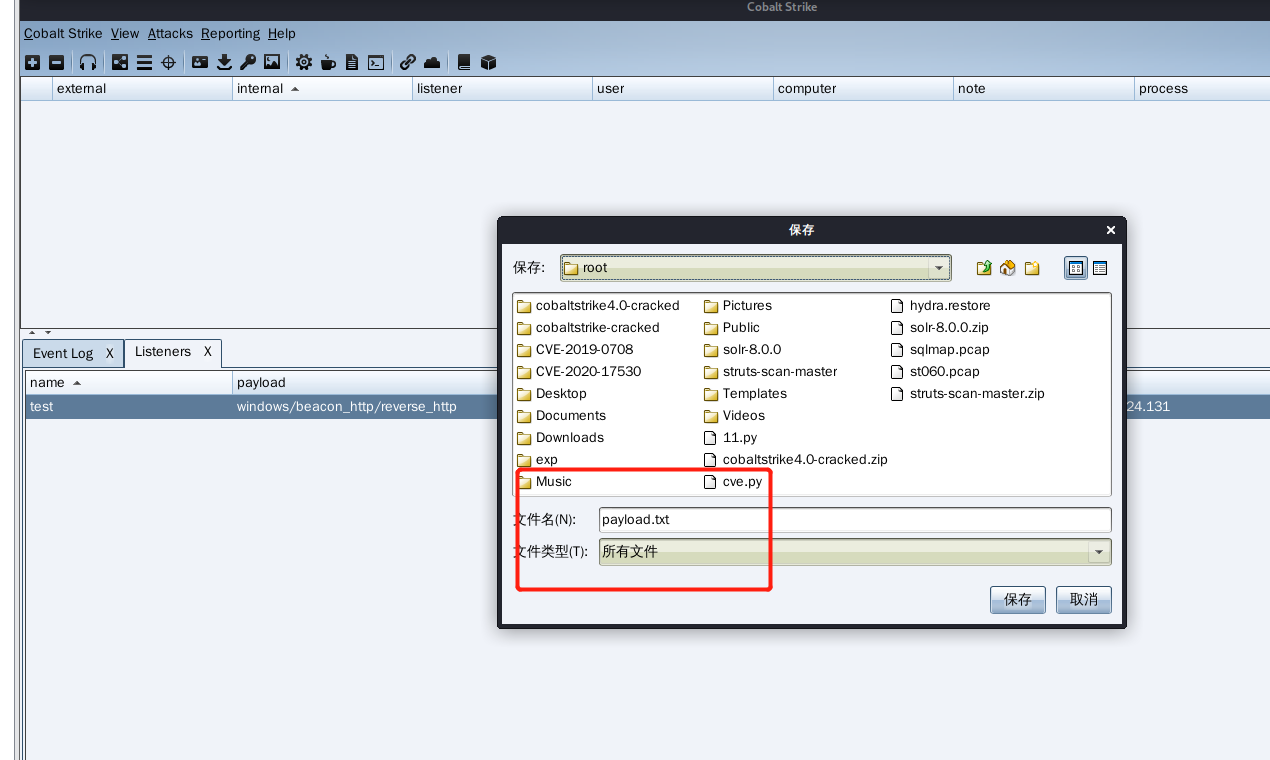Screen dimensions: 1270x760
Task: Click the 取消 cancel button
Action: pyautogui.click(x=1084, y=600)
